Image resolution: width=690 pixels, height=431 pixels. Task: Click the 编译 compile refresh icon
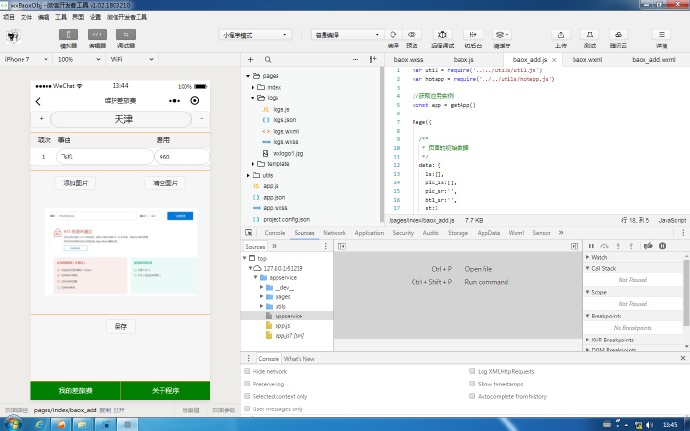(x=393, y=34)
